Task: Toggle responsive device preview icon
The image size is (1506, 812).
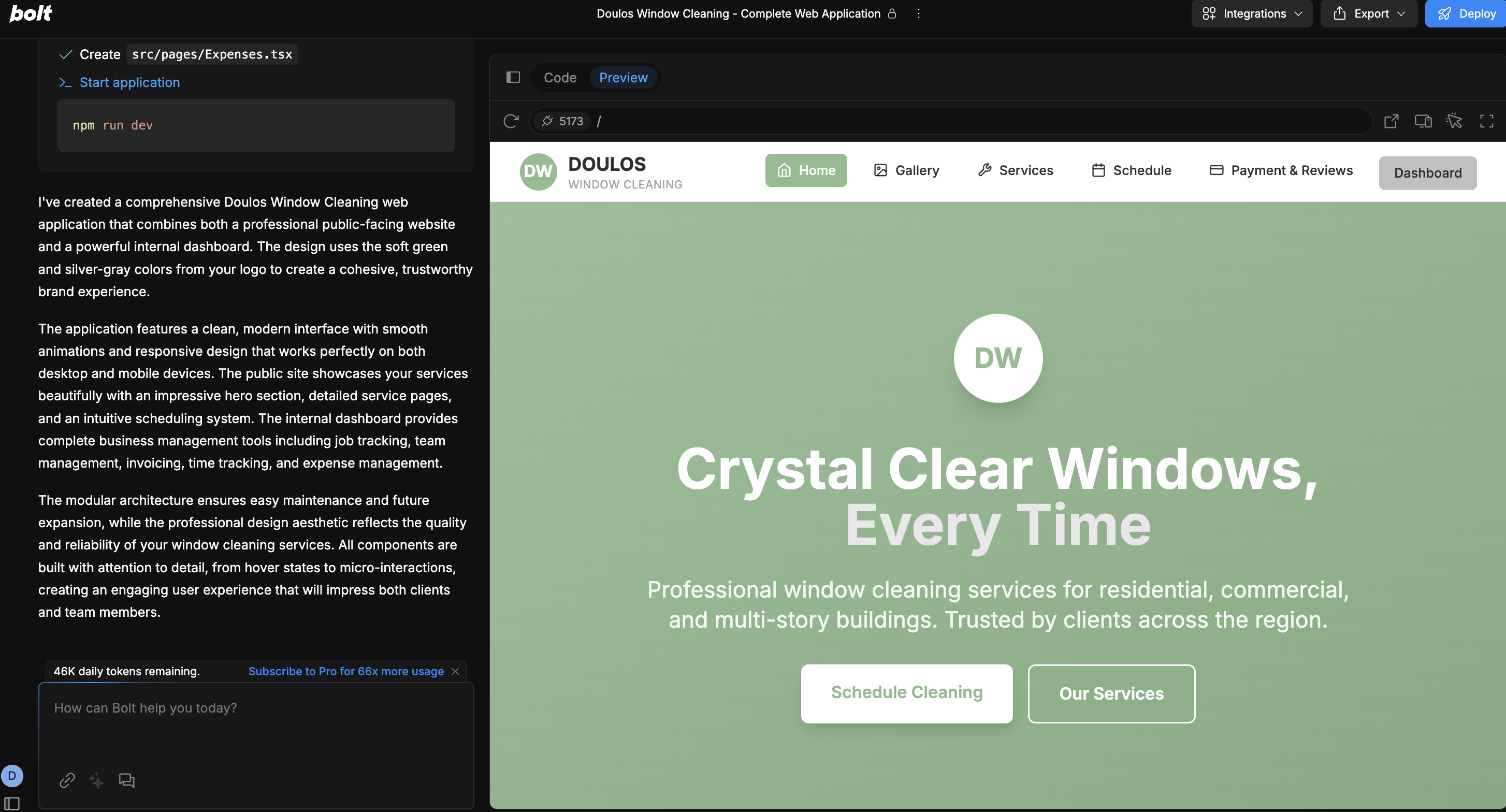Action: point(1423,121)
